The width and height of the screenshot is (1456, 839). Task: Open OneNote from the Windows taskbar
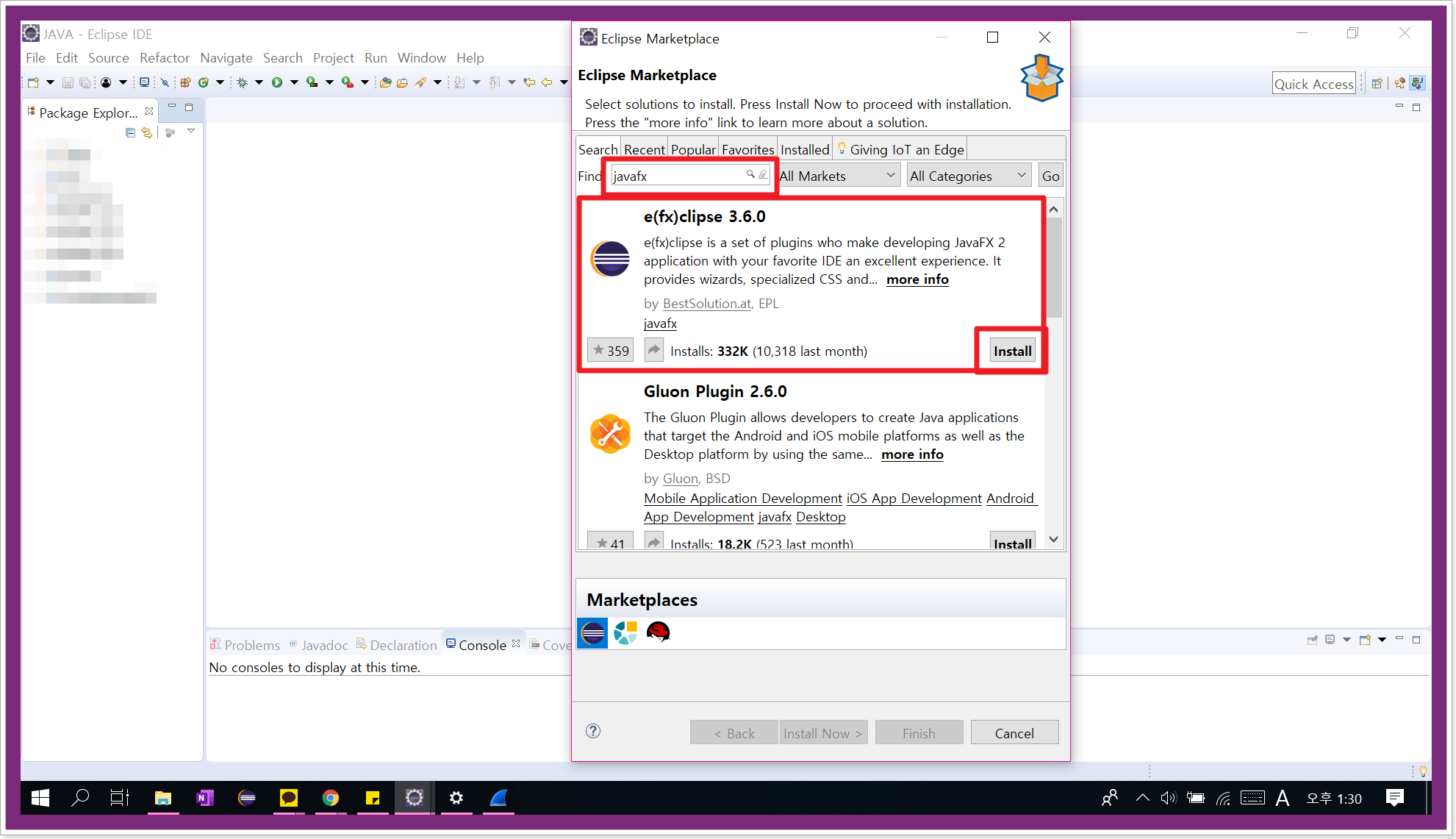[205, 798]
